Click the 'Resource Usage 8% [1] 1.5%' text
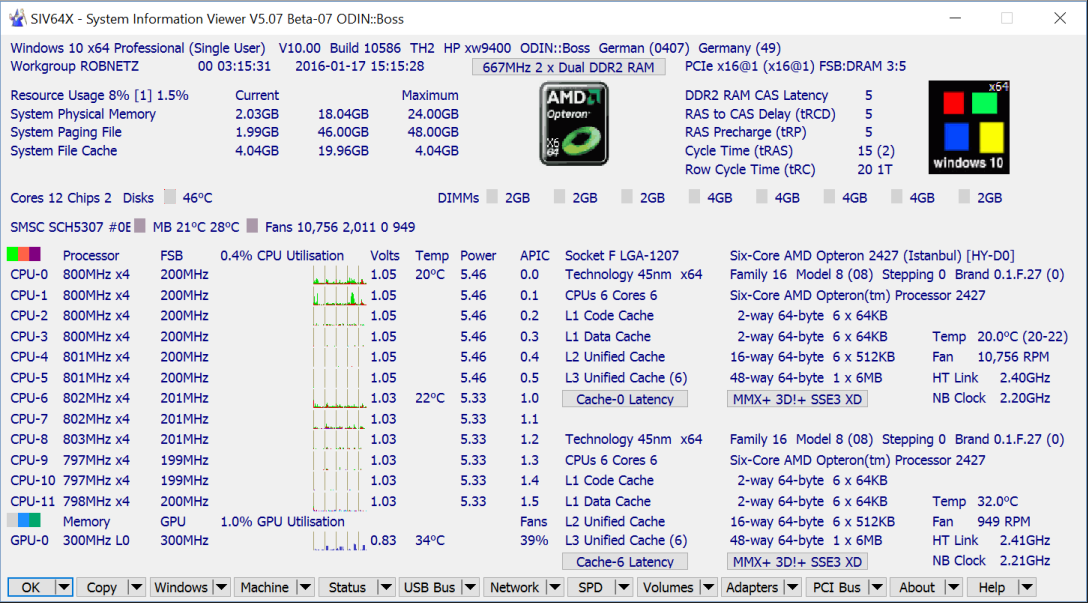Viewport: 1088px width, 603px height. point(99,95)
